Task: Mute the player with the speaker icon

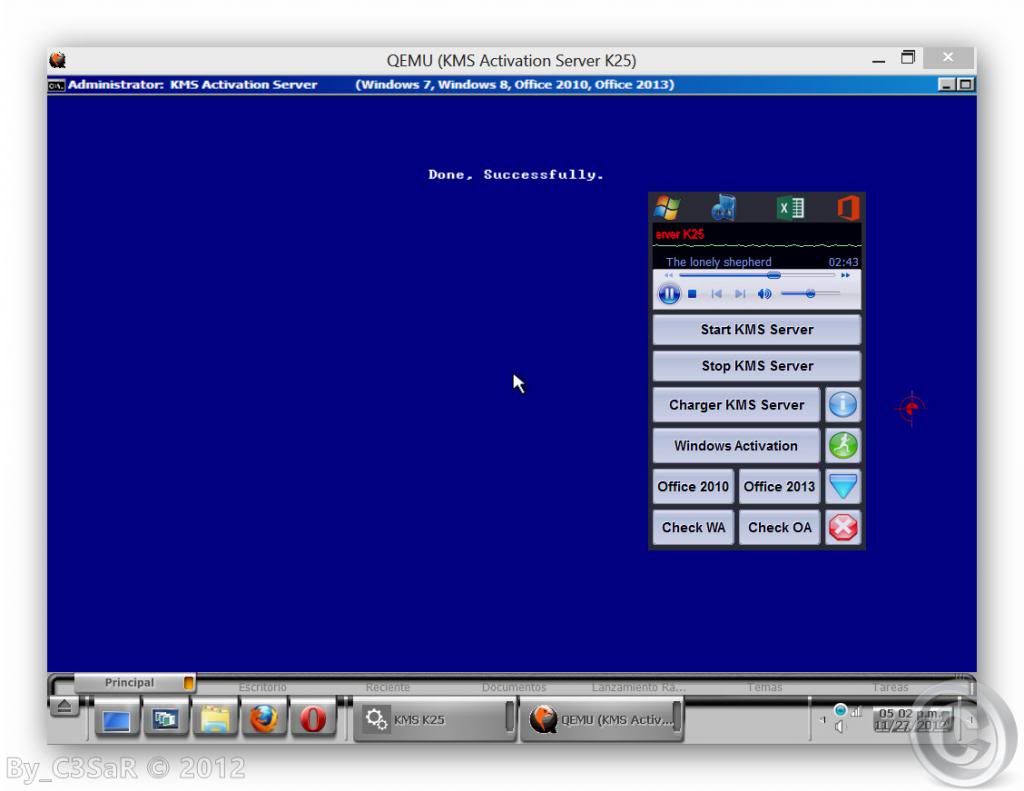Action: [764, 294]
